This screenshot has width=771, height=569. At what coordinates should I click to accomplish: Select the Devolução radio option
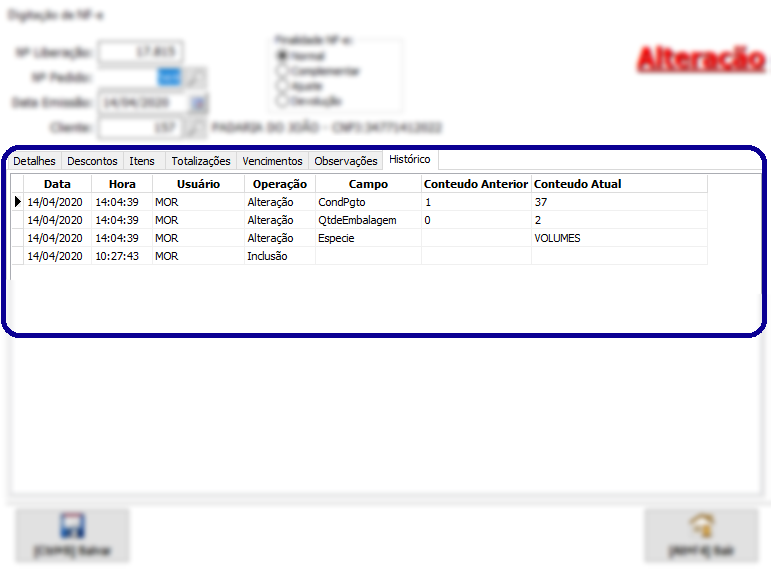coord(282,101)
